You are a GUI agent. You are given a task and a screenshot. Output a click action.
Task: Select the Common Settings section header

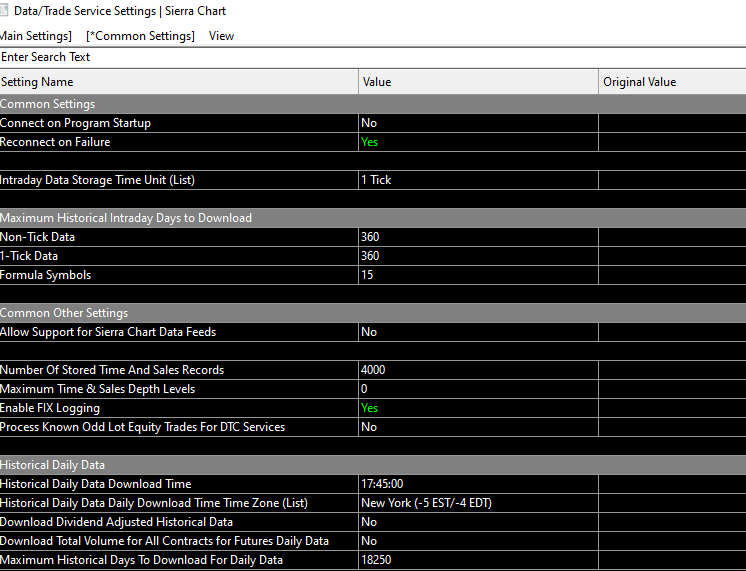click(373, 104)
